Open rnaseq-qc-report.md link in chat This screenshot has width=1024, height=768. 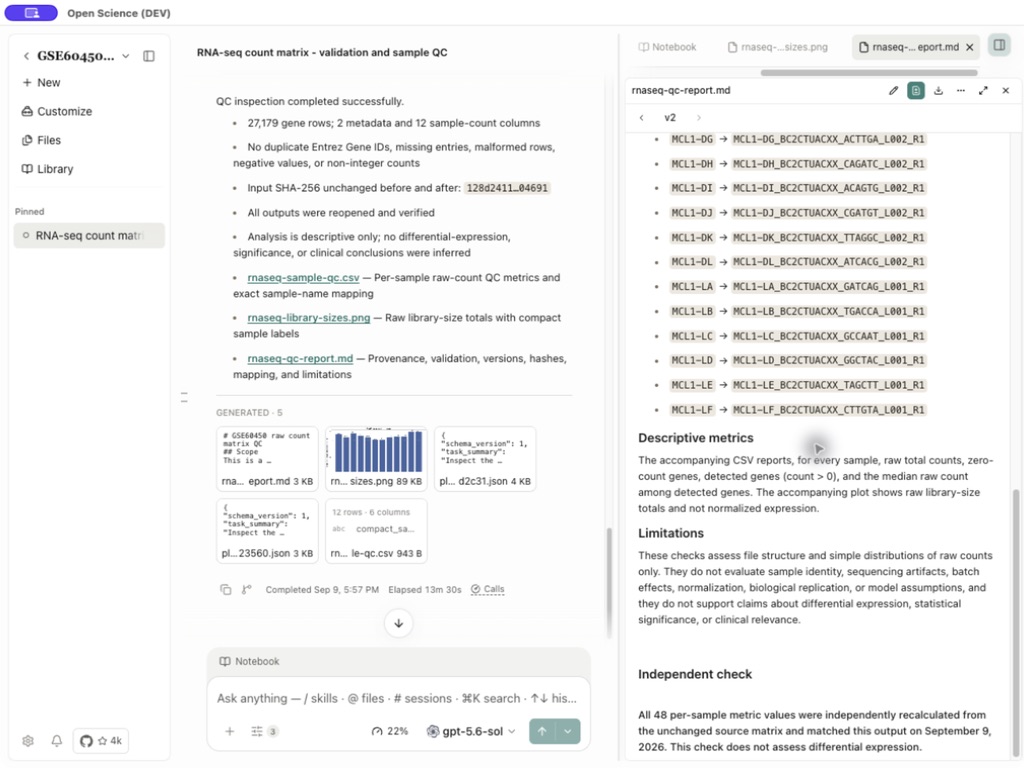[x=300, y=359]
